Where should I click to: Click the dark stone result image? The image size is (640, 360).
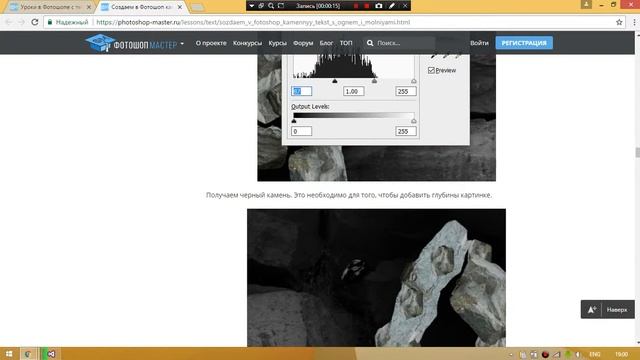(x=376, y=278)
